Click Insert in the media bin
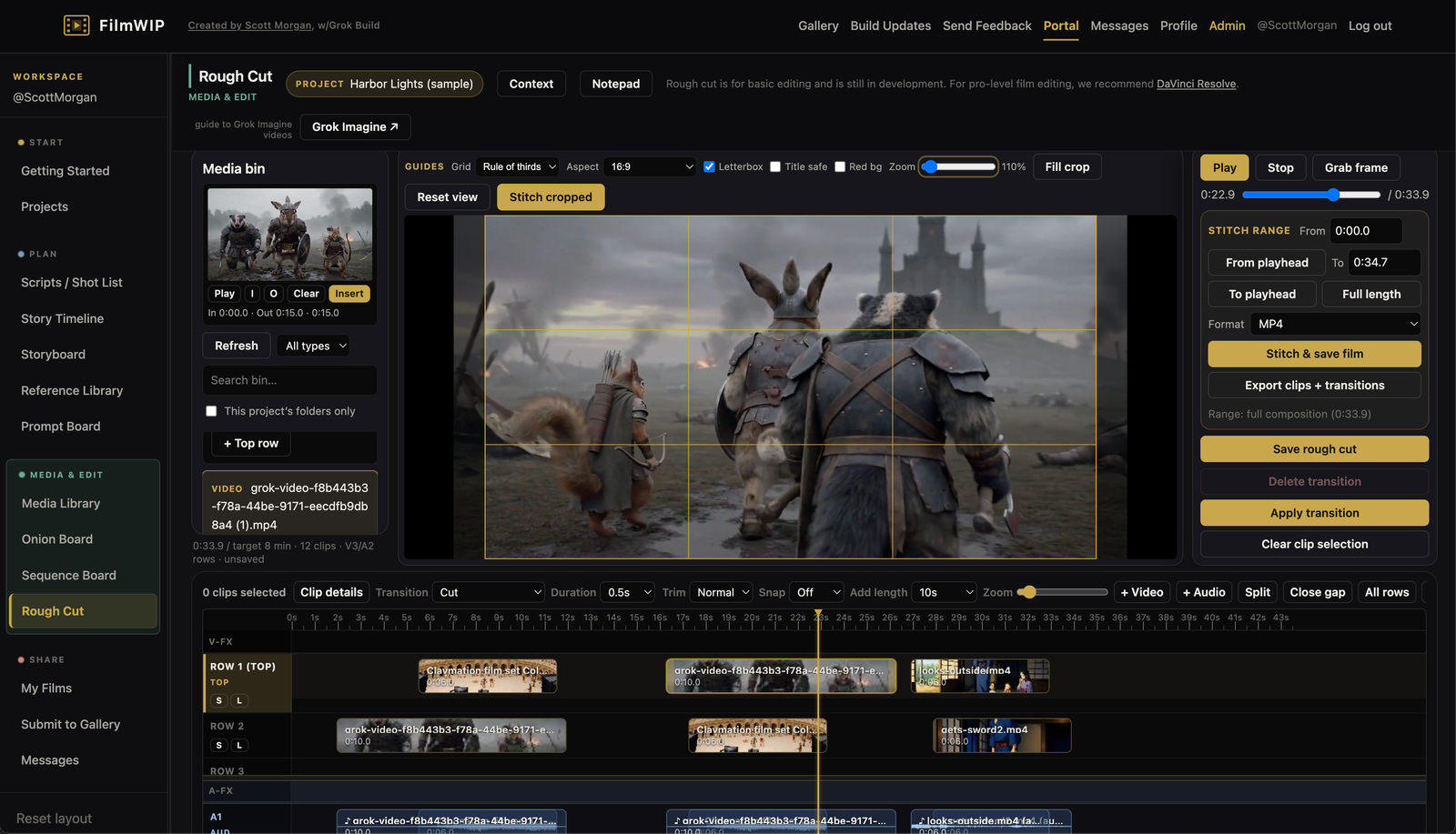Screen dimensions: 1456x834 [349, 294]
